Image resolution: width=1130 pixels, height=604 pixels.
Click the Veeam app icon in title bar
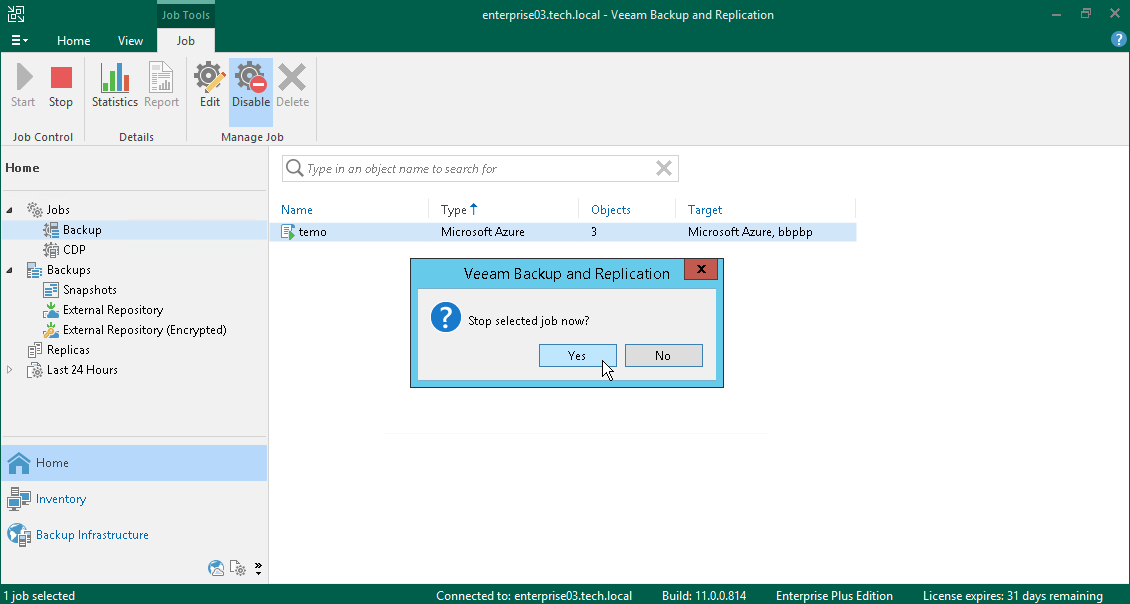click(x=16, y=14)
